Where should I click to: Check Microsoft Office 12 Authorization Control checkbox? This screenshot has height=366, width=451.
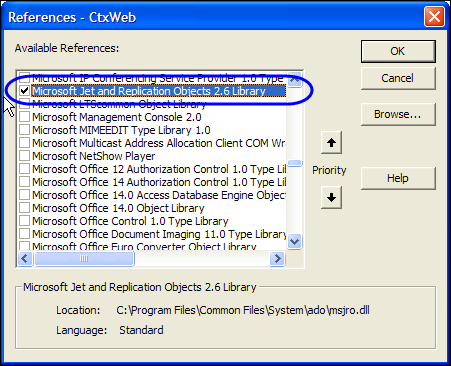(x=24, y=169)
